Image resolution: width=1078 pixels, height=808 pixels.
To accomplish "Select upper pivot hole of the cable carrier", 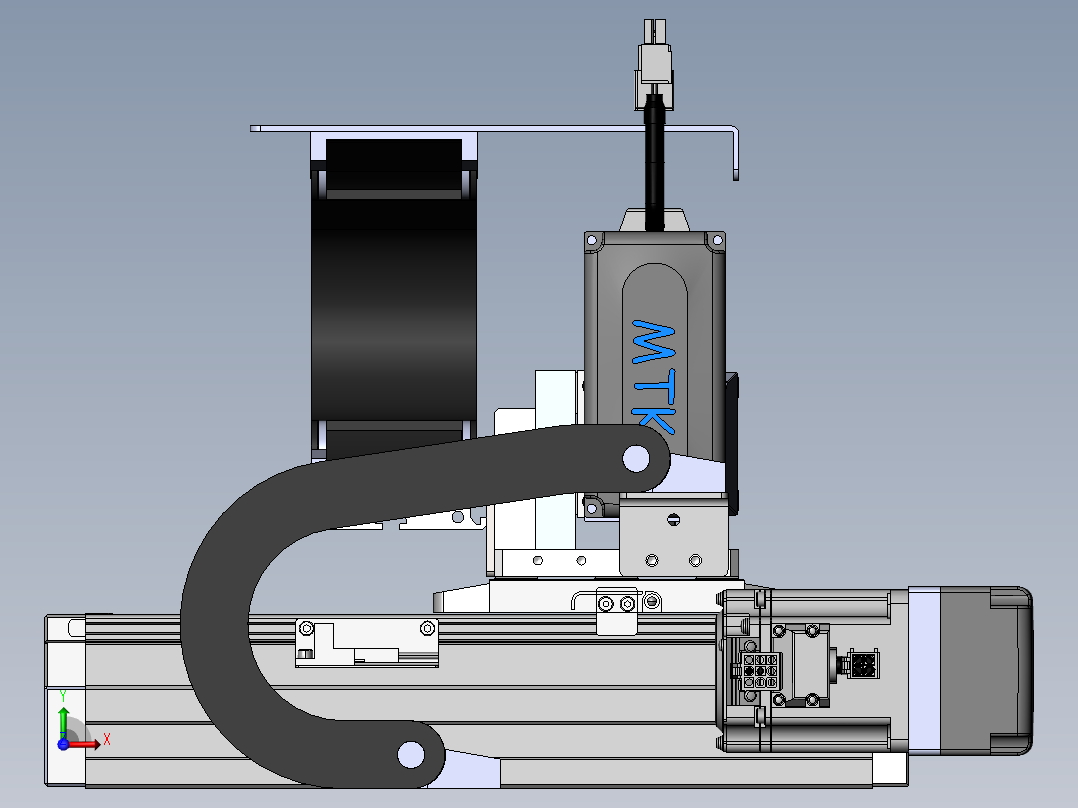I will click(636, 459).
